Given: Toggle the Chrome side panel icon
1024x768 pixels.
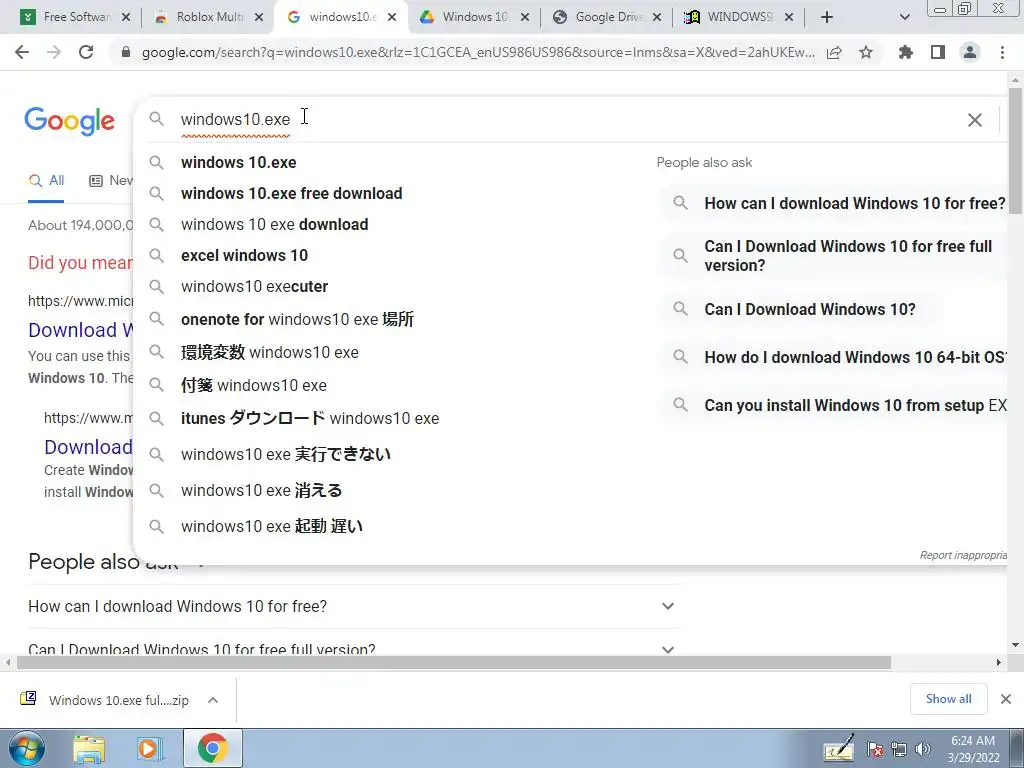Looking at the screenshot, I should point(938,52).
